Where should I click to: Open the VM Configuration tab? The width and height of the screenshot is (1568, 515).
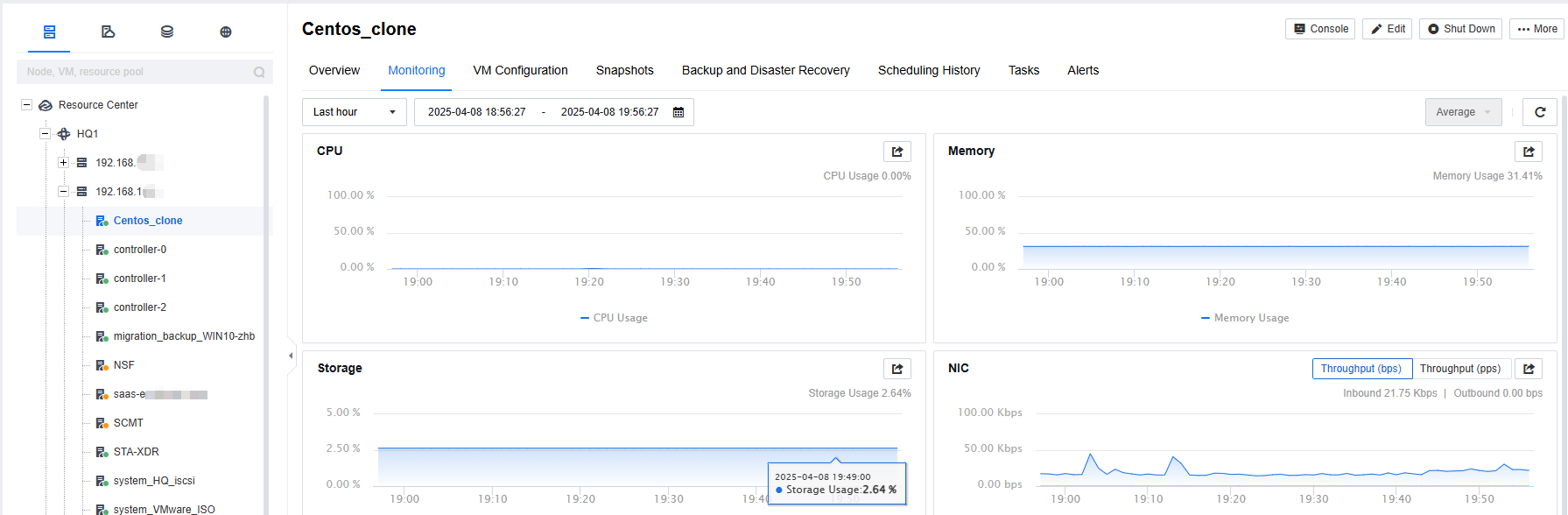point(521,70)
